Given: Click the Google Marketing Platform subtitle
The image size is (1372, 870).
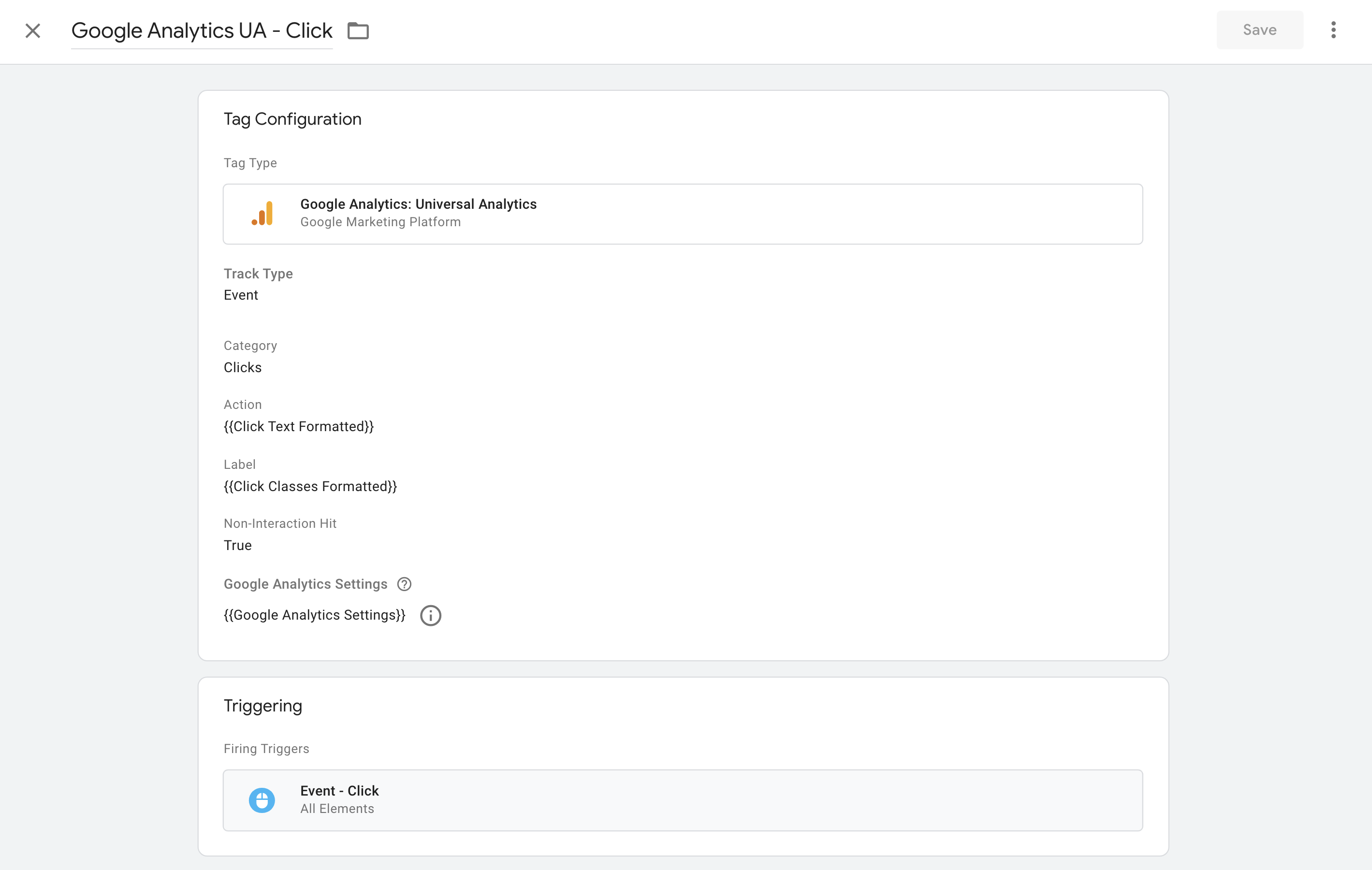Looking at the screenshot, I should (380, 222).
